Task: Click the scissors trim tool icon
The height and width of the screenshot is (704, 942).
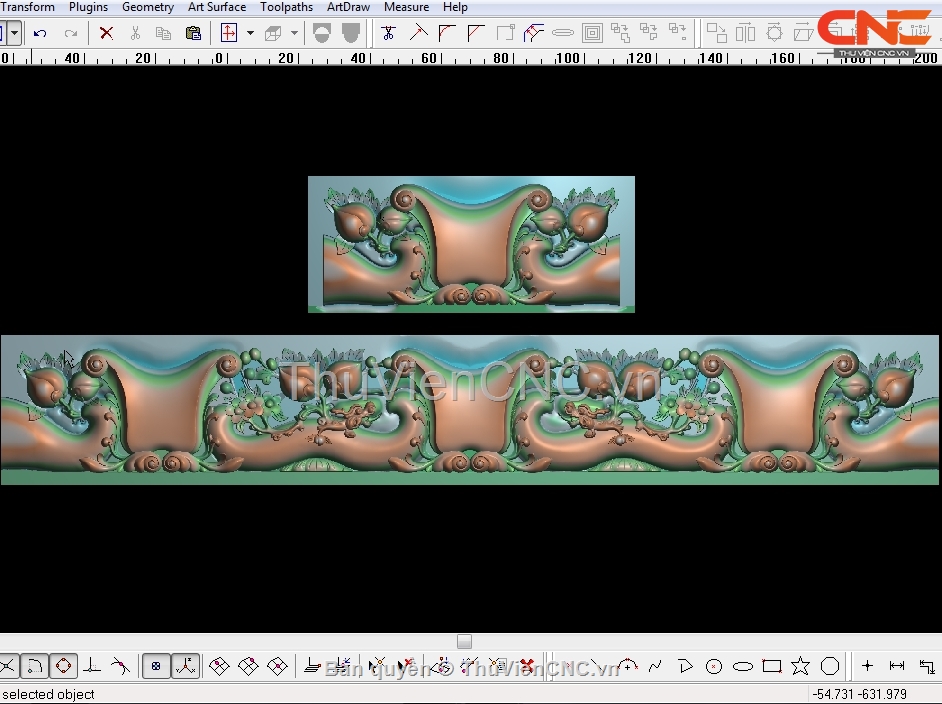Action: tap(388, 33)
